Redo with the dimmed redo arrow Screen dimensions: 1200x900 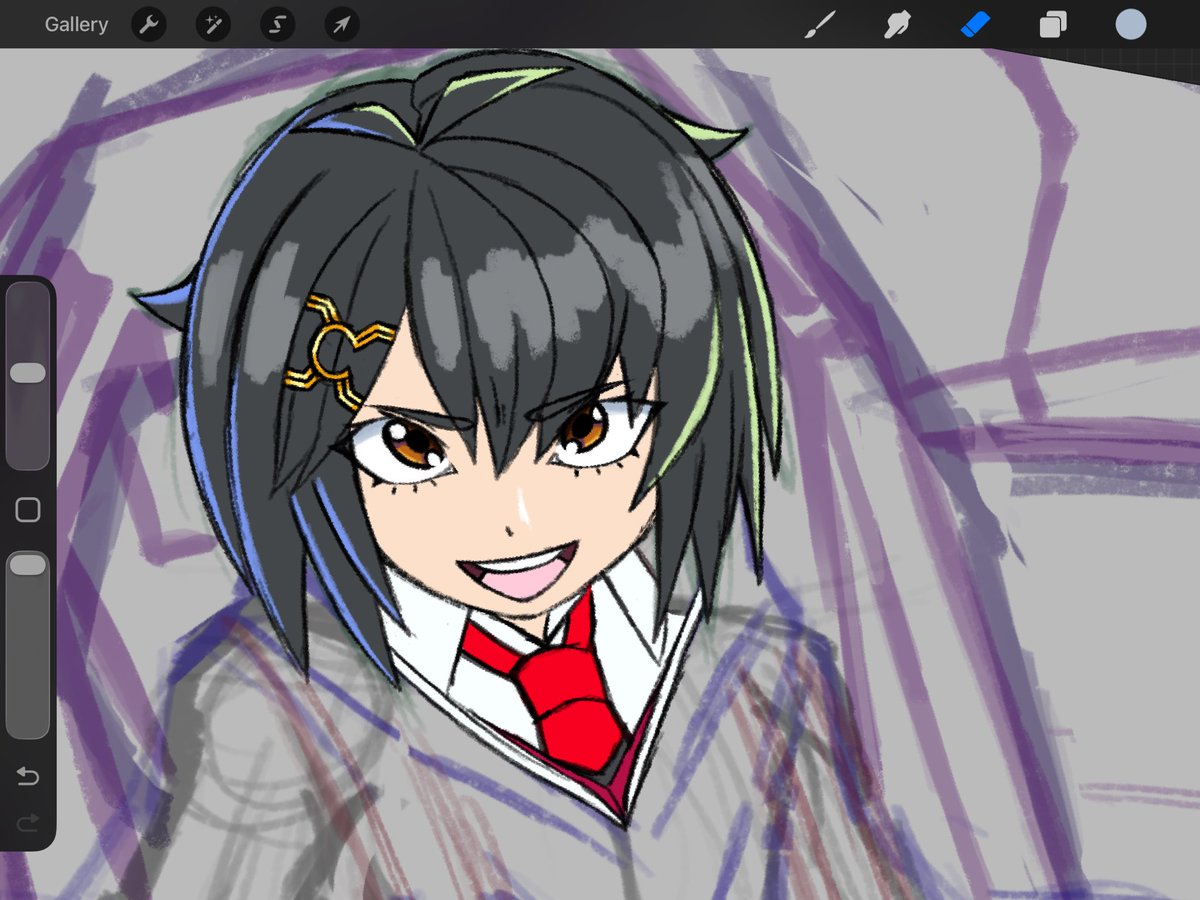[28, 822]
